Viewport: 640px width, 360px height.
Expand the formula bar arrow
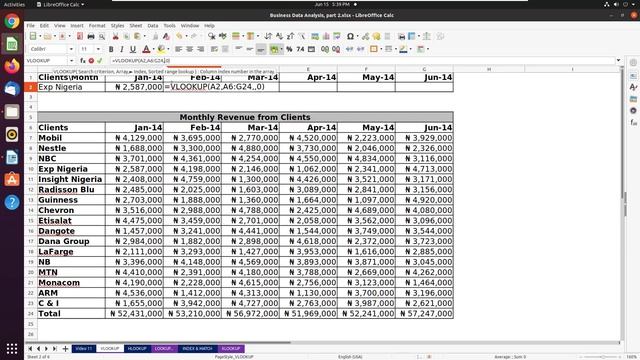click(x=618, y=60)
